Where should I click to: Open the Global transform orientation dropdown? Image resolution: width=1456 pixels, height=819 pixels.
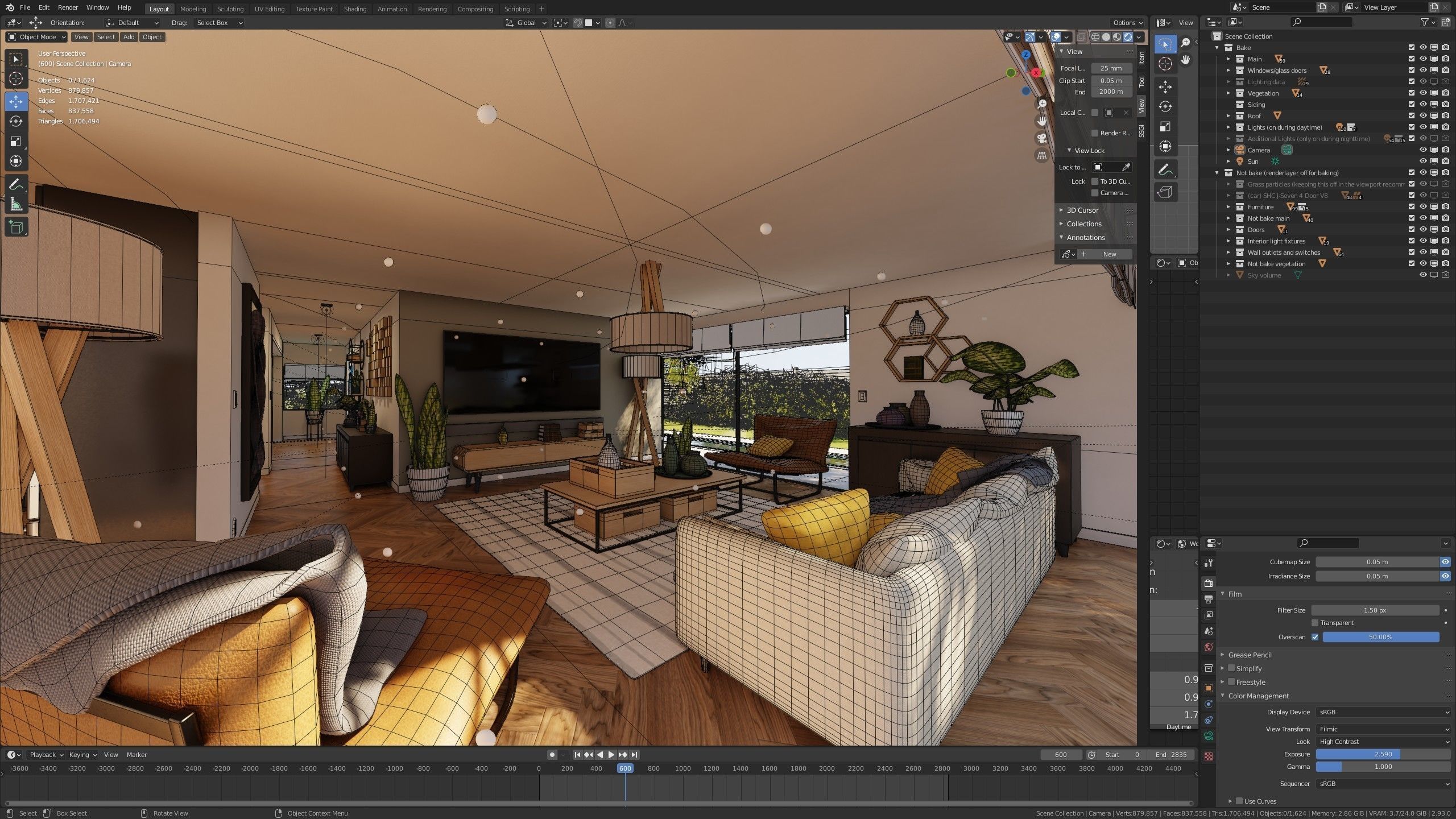click(527, 23)
